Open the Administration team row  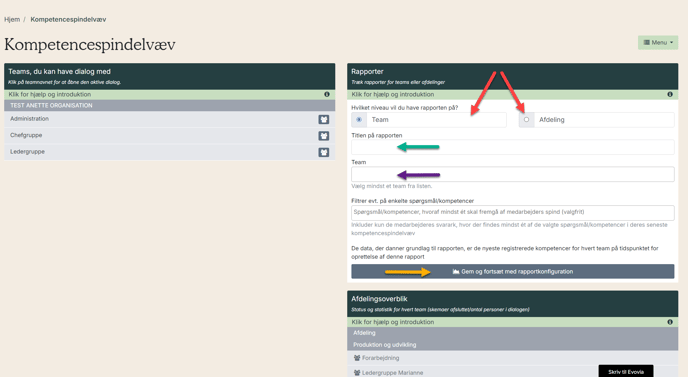[169, 119]
